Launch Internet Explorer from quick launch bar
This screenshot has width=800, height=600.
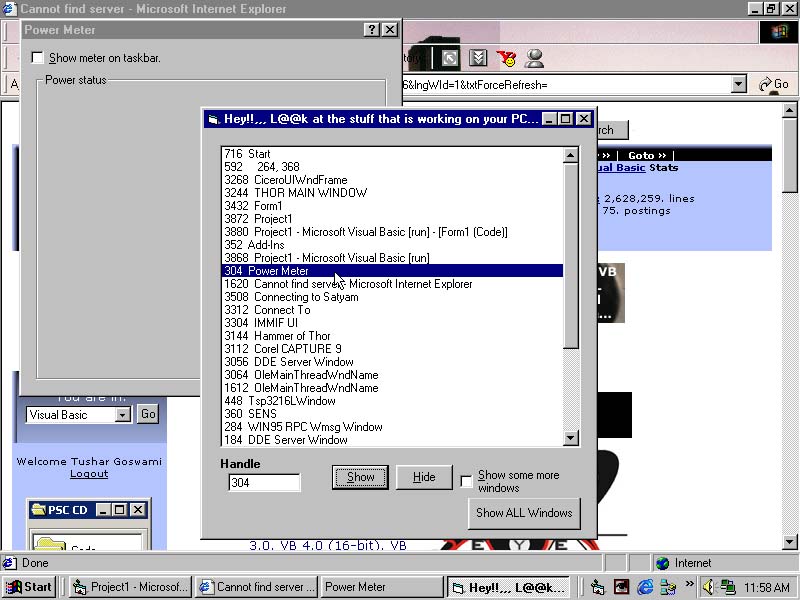(645, 587)
